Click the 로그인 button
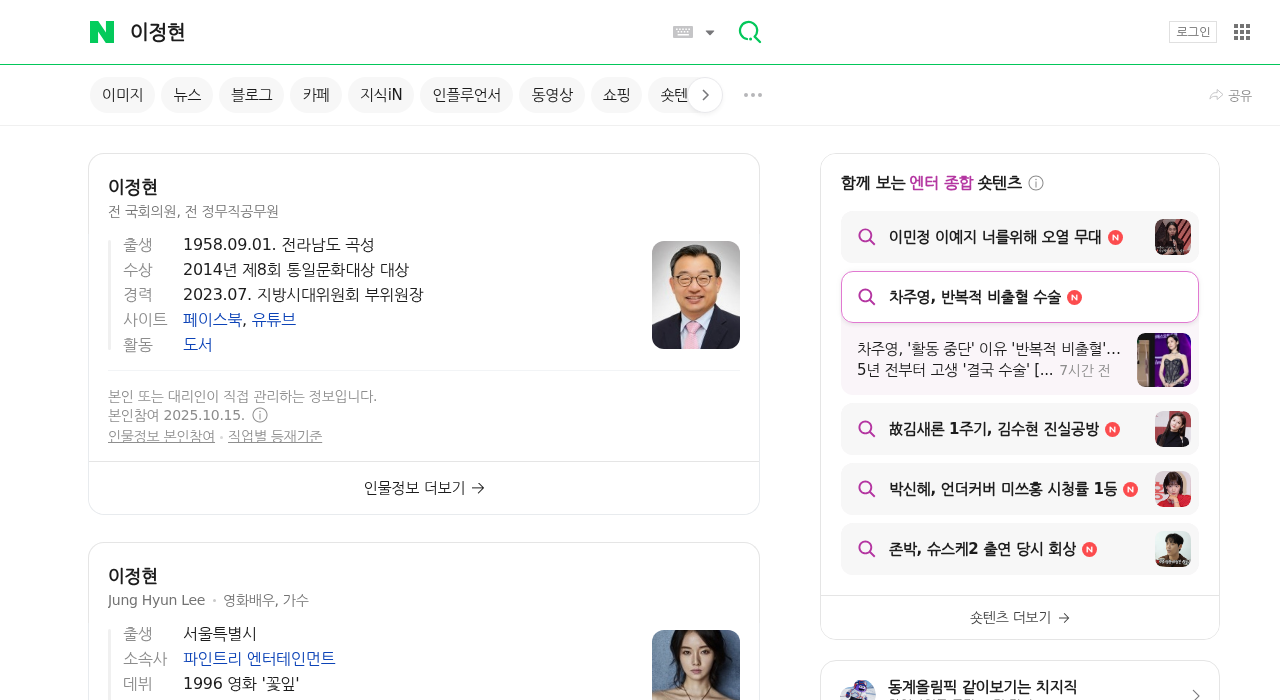The image size is (1280, 700). (1192, 31)
